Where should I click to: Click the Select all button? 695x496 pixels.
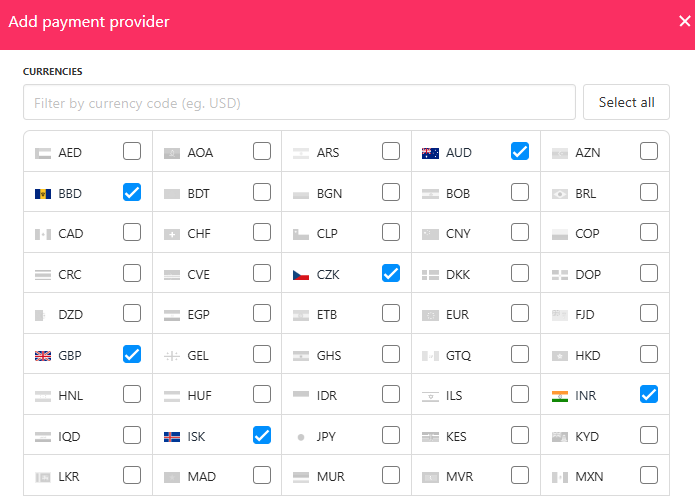point(626,102)
